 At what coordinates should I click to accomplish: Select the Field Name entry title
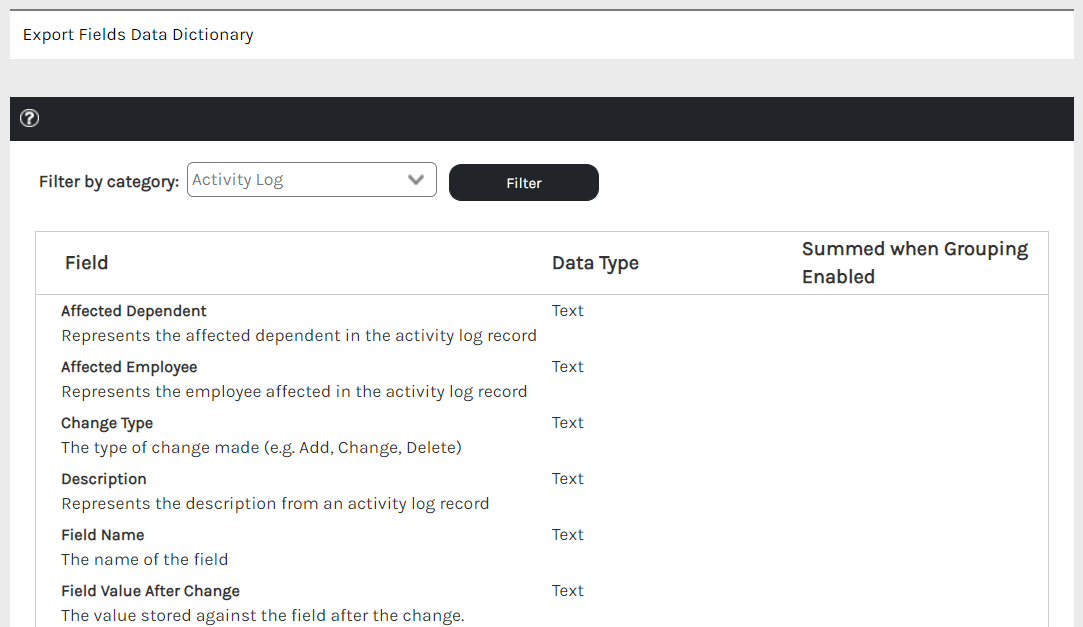[x=102, y=535]
